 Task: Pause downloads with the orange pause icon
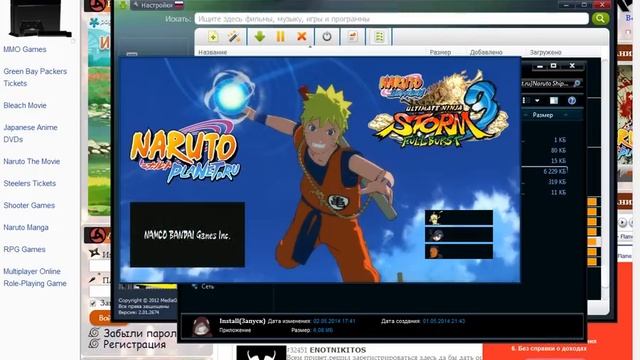point(280,36)
